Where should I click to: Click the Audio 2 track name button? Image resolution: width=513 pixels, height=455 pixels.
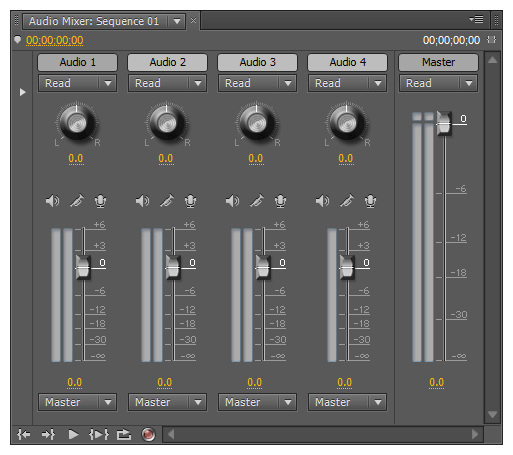coord(167,62)
